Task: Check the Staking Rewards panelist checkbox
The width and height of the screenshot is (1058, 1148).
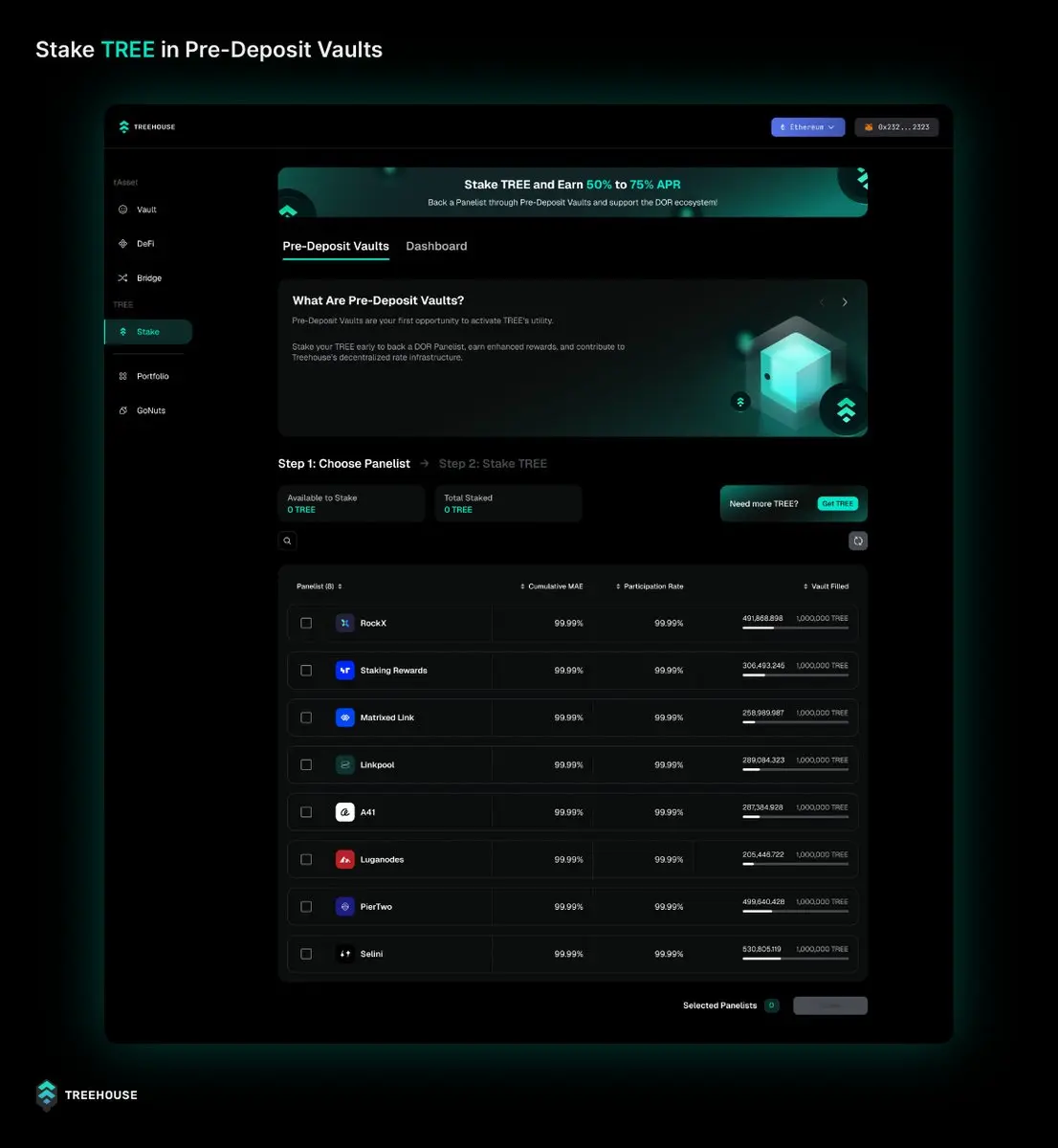Action: coord(306,671)
